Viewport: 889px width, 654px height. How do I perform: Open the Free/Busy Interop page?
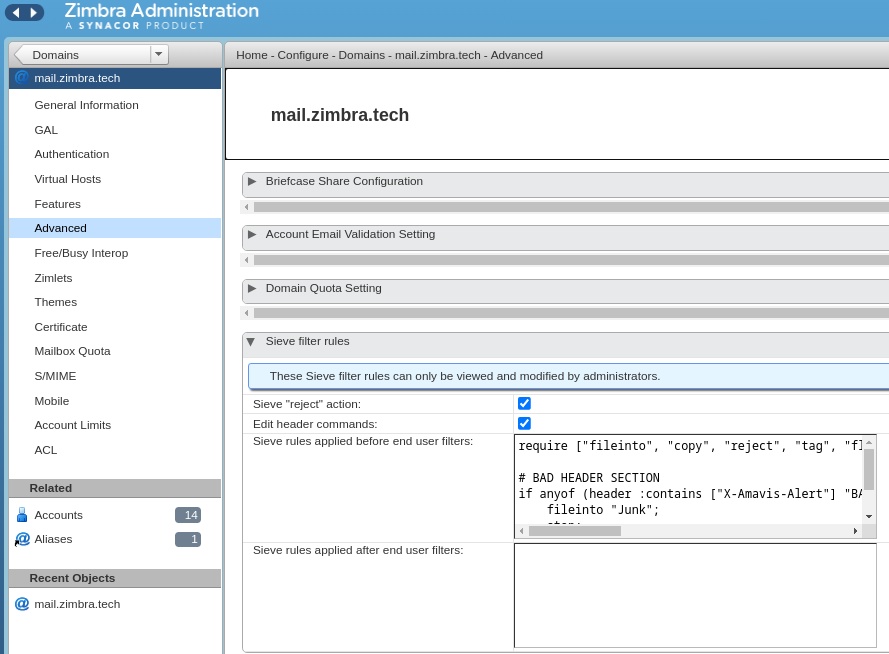(81, 253)
